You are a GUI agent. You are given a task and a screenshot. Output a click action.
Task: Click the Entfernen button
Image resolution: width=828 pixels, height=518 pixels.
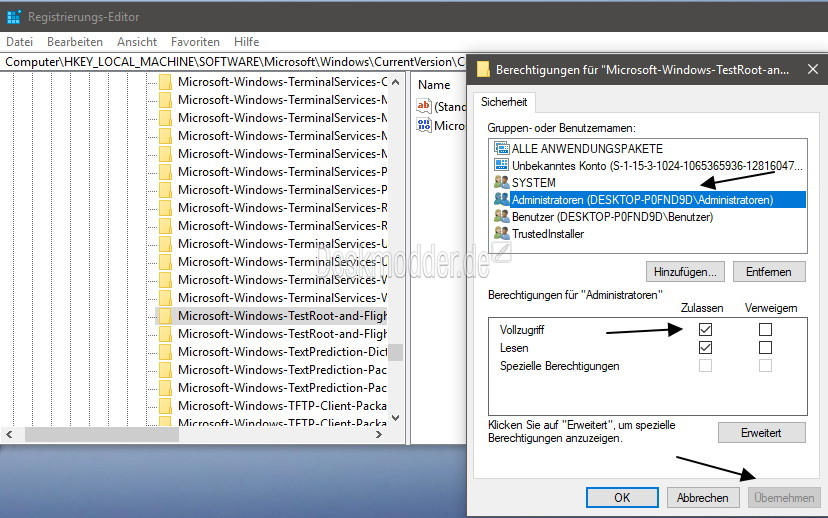point(768,272)
